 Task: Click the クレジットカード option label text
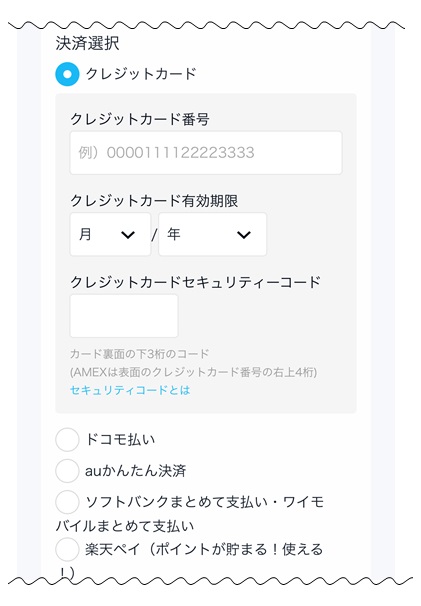click(141, 73)
